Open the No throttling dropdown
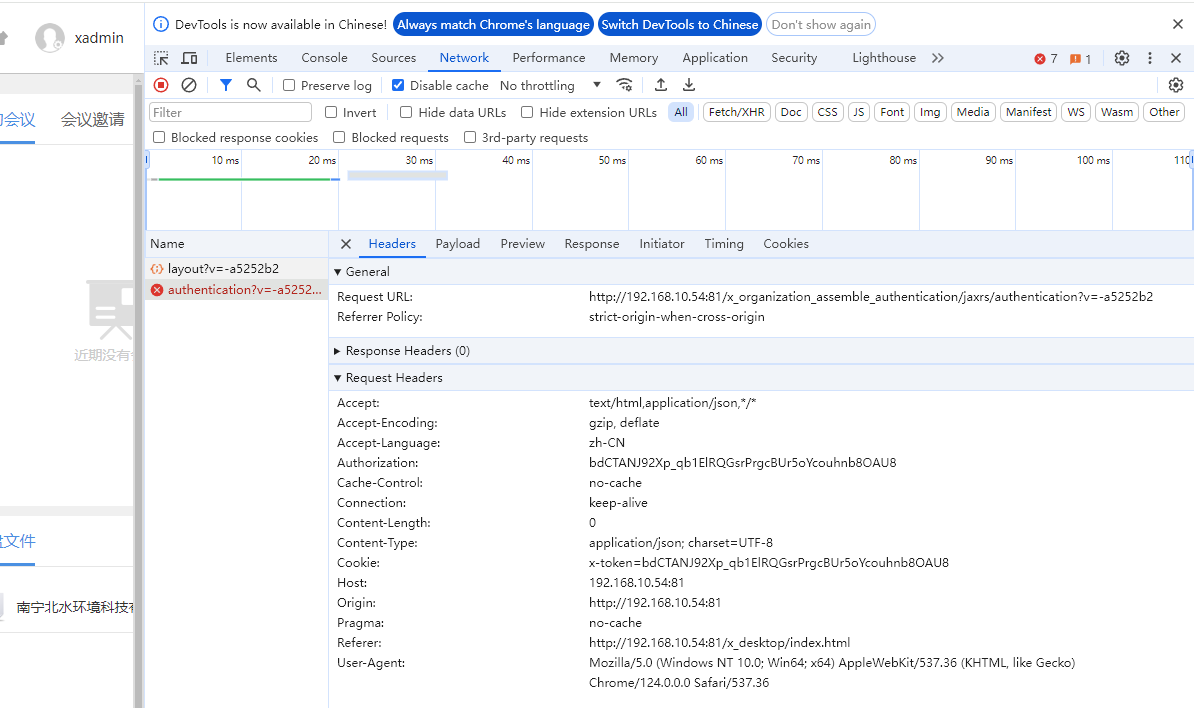Viewport: 1194px width, 708px height. click(550, 86)
